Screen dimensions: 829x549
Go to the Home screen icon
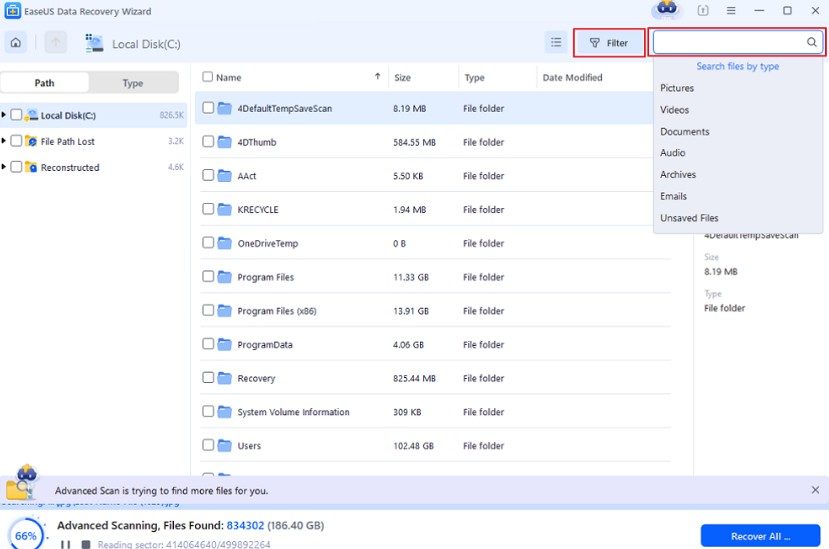click(16, 43)
